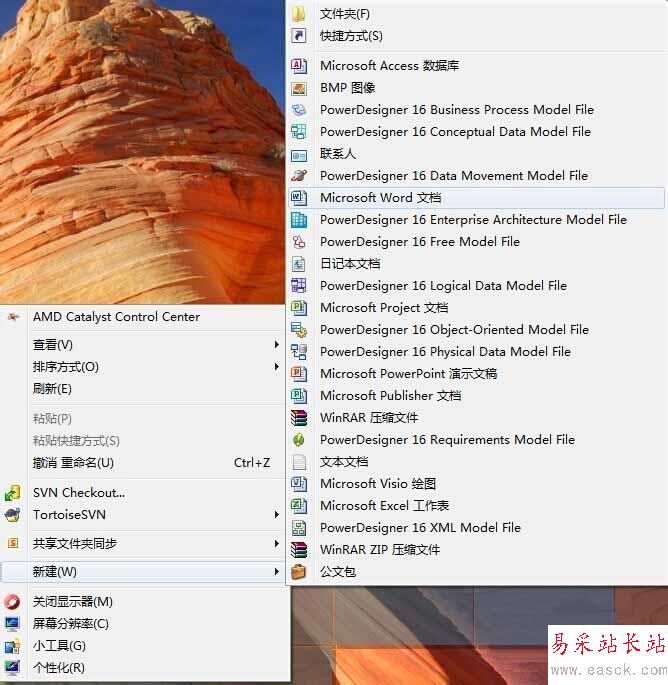Select PowerDesigner 16 XML Model File
Screen dimensions: 668x685
click(477, 528)
